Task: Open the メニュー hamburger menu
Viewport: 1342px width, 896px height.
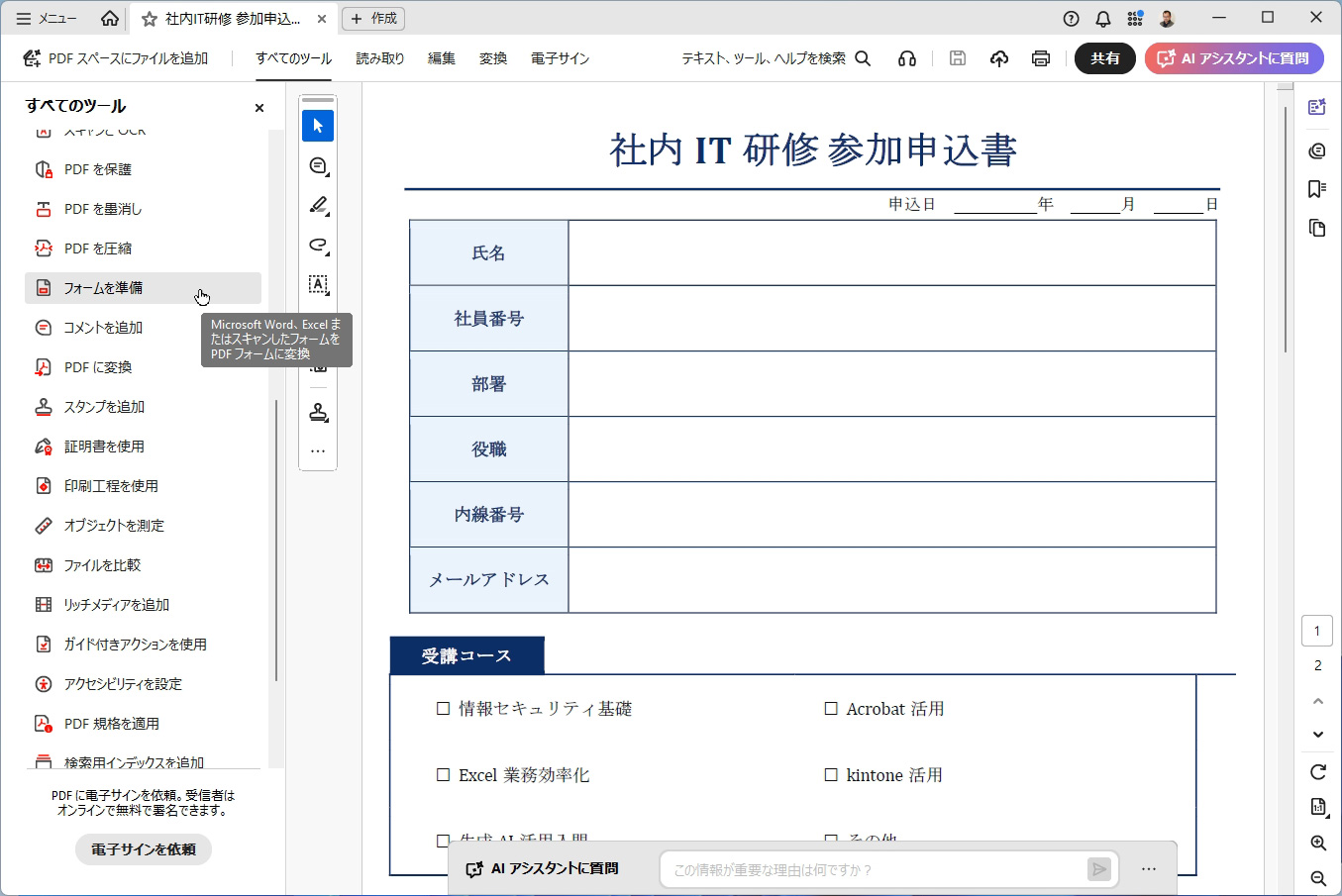Action: [x=47, y=19]
